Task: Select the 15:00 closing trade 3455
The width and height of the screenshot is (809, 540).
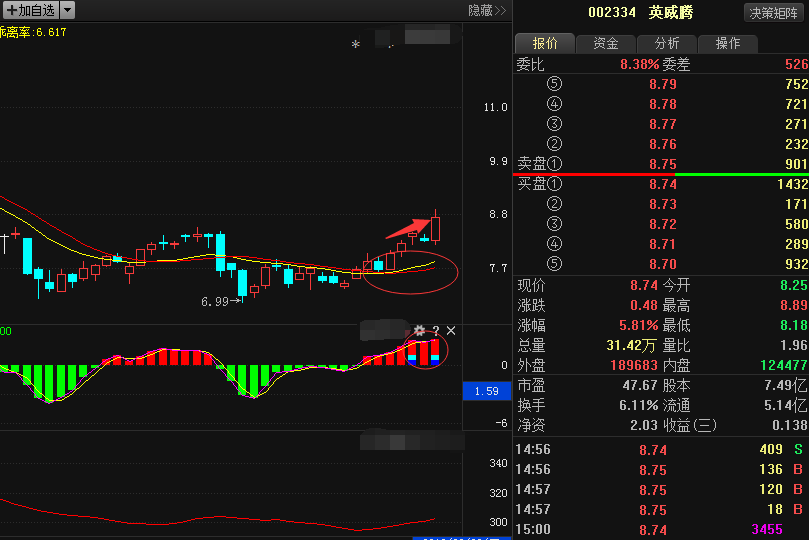Action: (660, 530)
